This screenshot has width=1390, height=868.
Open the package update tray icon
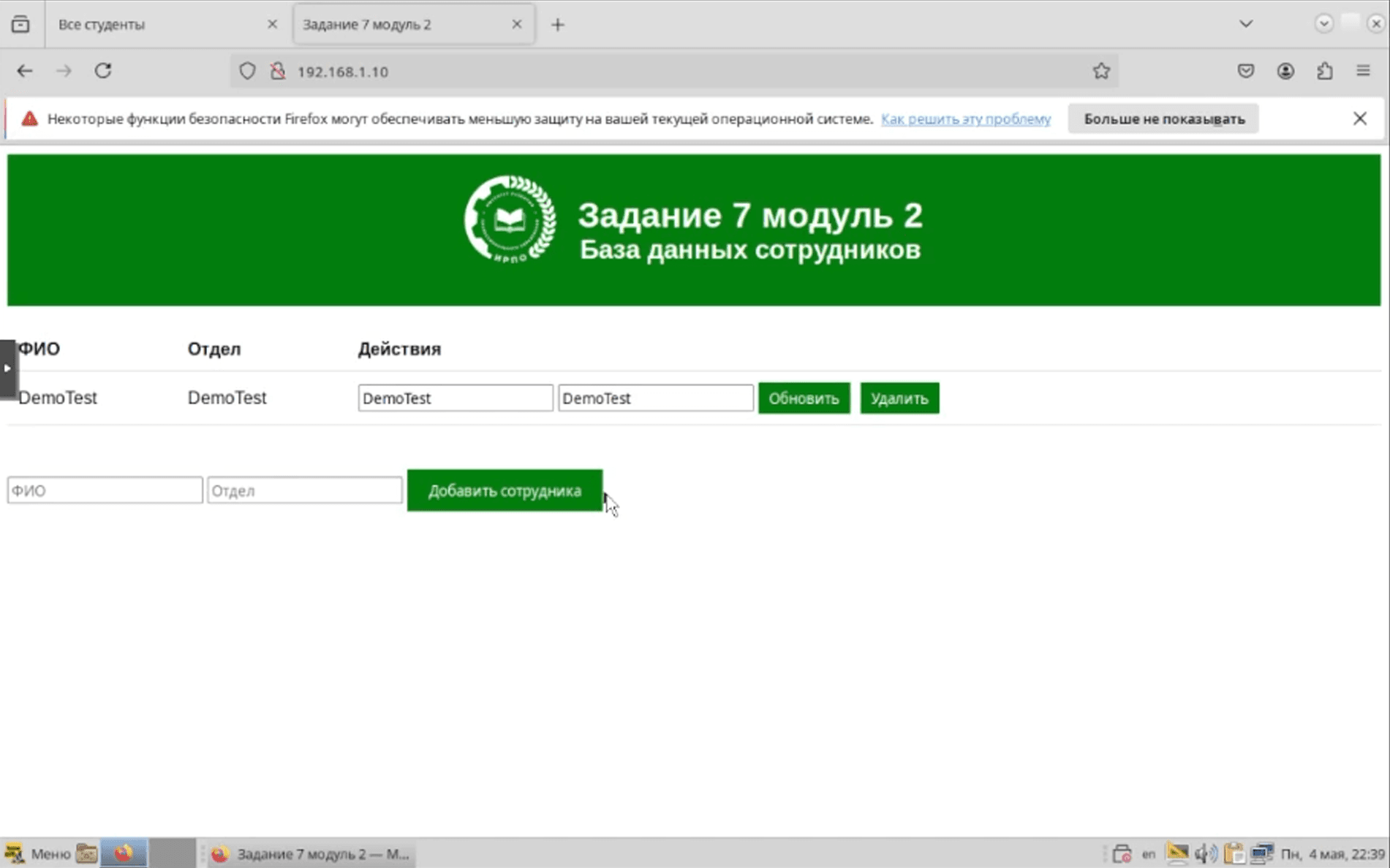pyautogui.click(x=1122, y=853)
